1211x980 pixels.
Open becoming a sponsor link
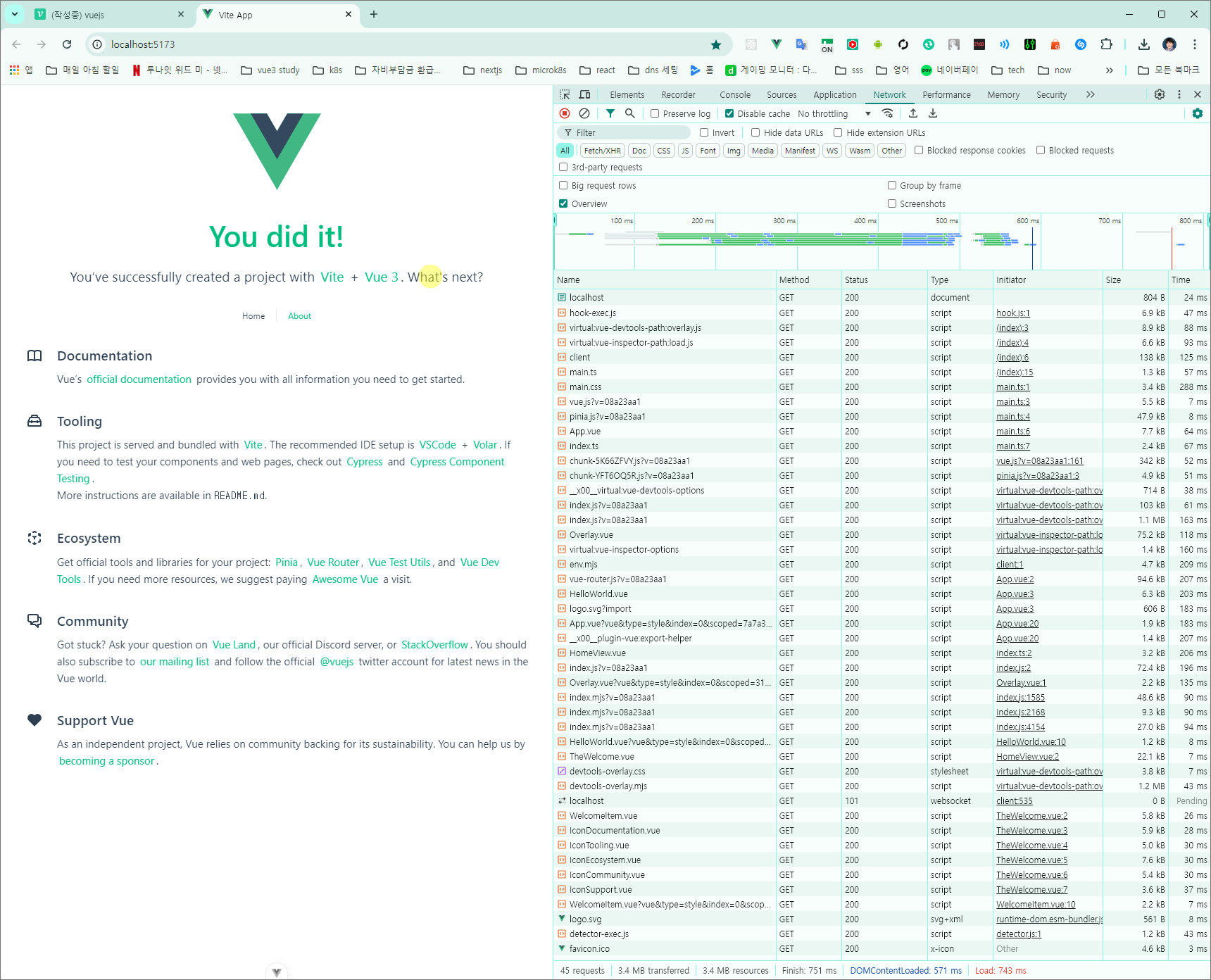pyautogui.click(x=106, y=761)
